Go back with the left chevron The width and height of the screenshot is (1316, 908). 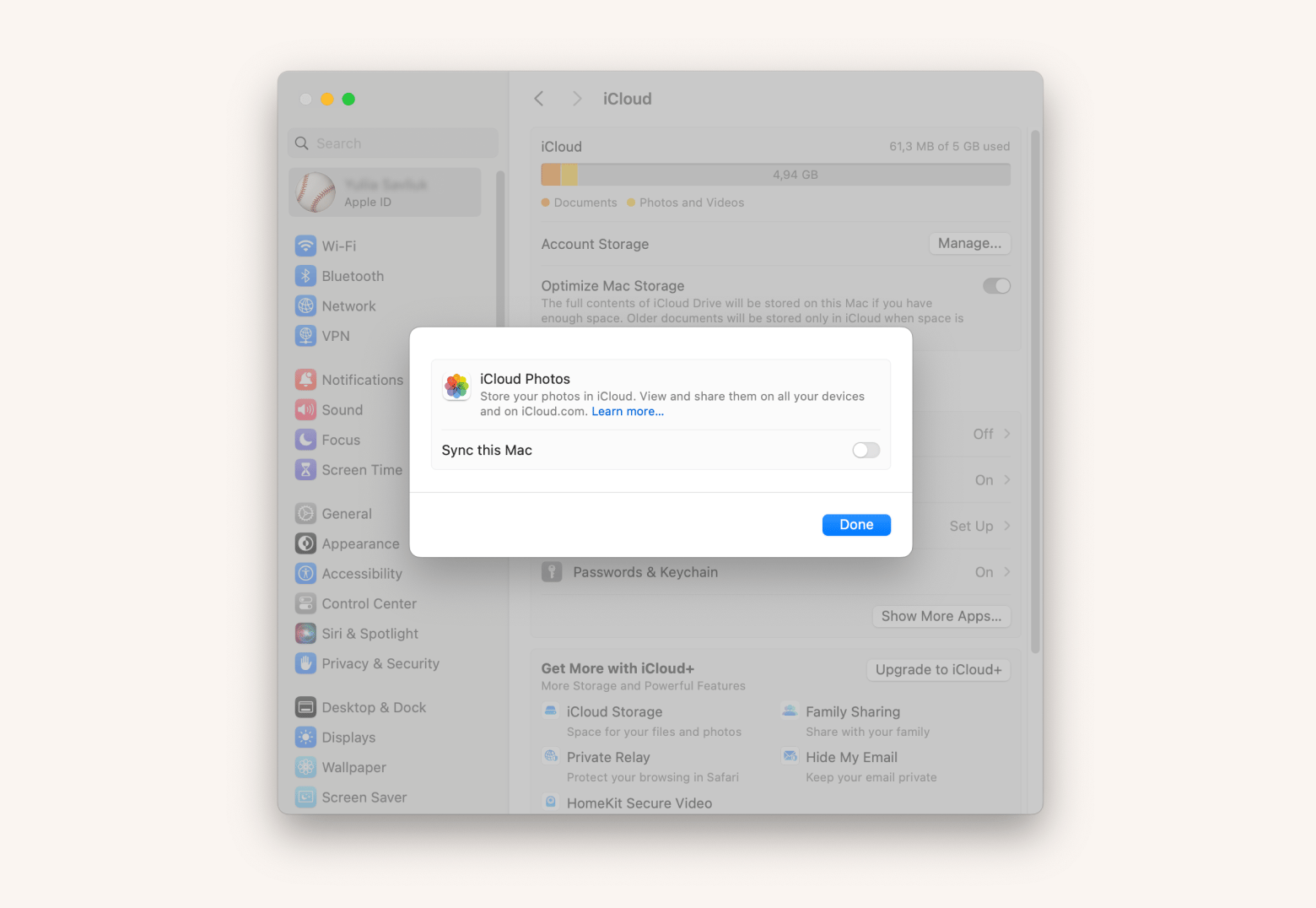click(x=539, y=99)
